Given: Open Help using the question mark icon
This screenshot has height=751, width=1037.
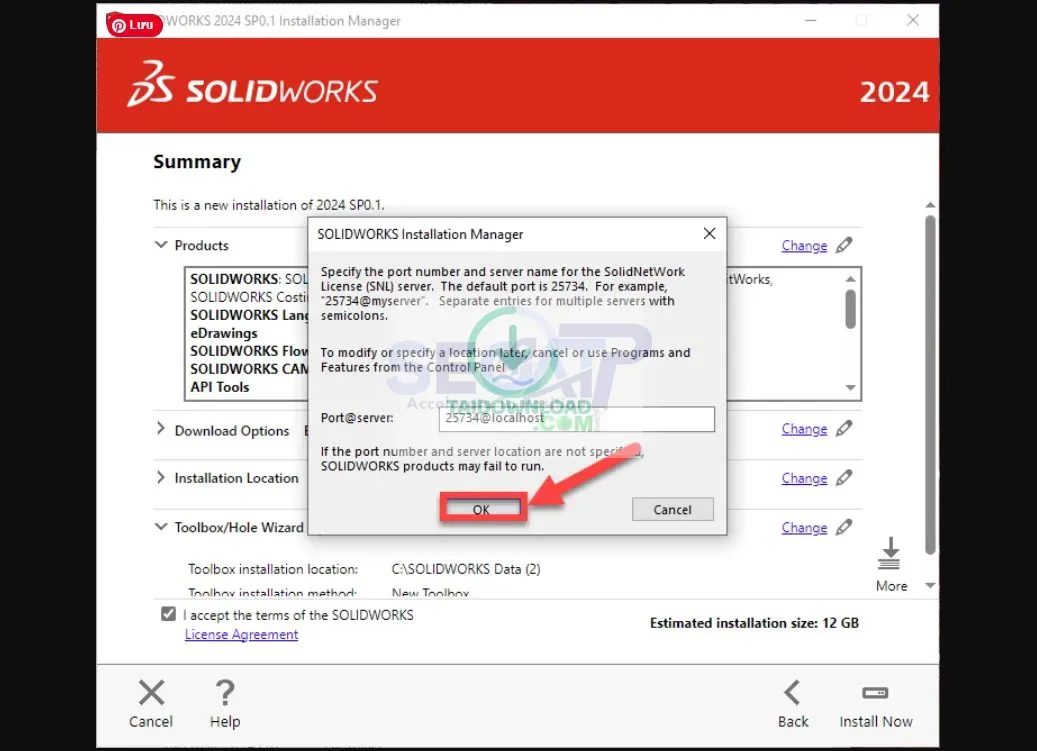Looking at the screenshot, I should coord(225,692).
